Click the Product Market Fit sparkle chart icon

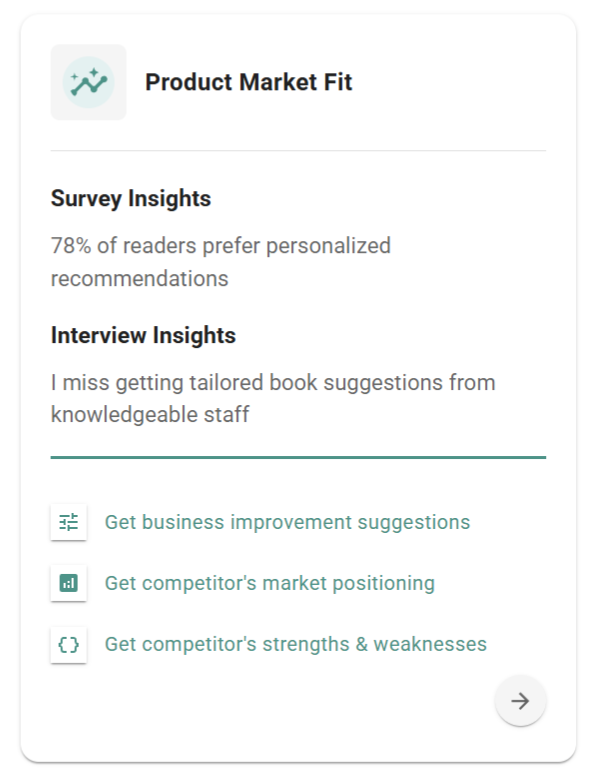pyautogui.click(x=88, y=82)
